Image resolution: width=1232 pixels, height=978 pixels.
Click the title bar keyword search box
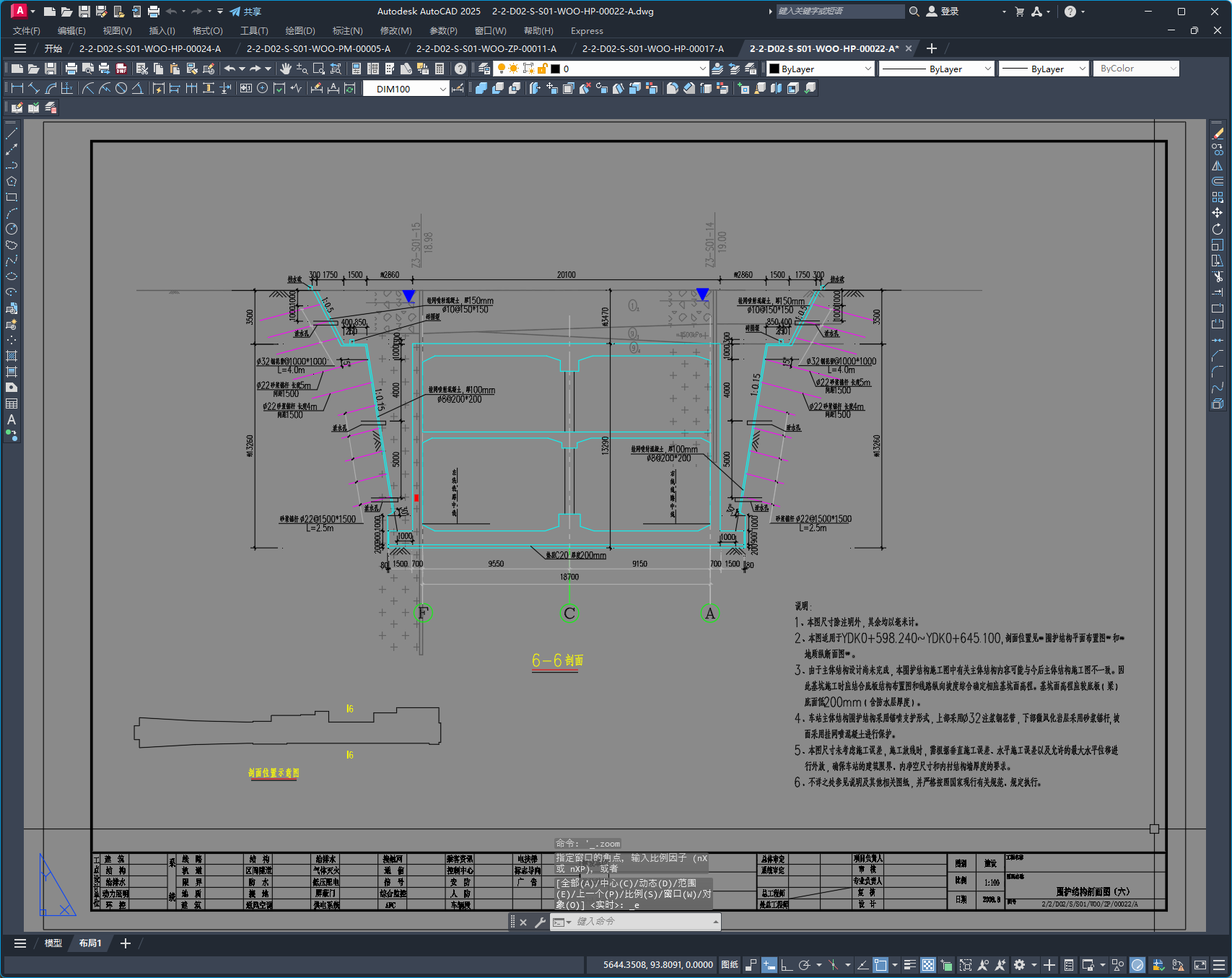click(840, 12)
